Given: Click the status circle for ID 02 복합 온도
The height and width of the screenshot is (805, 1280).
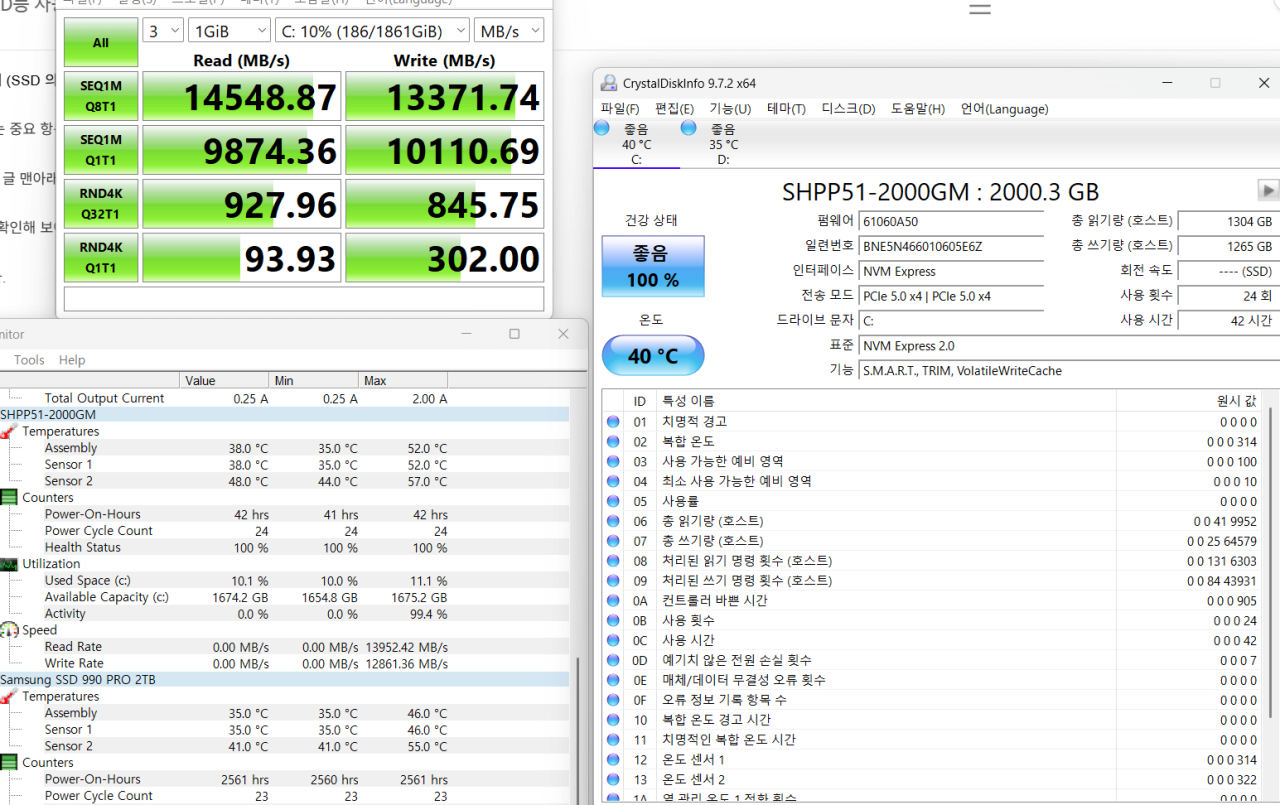Looking at the screenshot, I should (x=613, y=441).
